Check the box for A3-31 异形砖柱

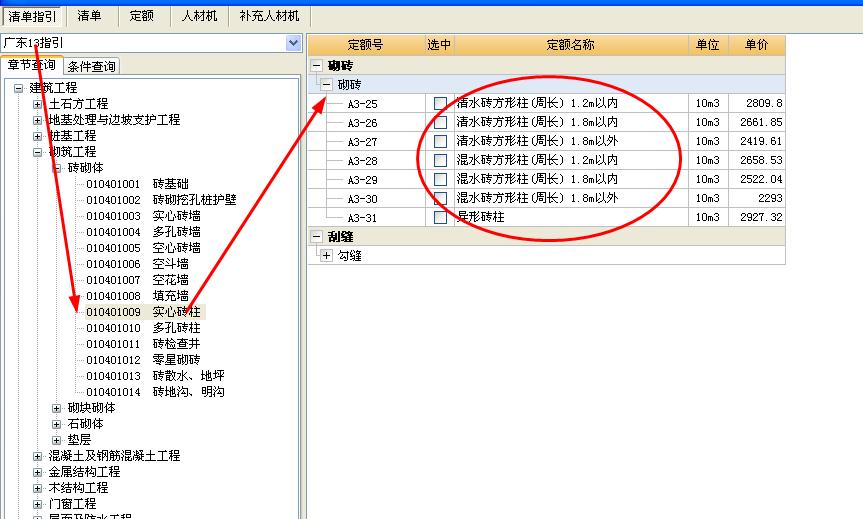(x=440, y=217)
